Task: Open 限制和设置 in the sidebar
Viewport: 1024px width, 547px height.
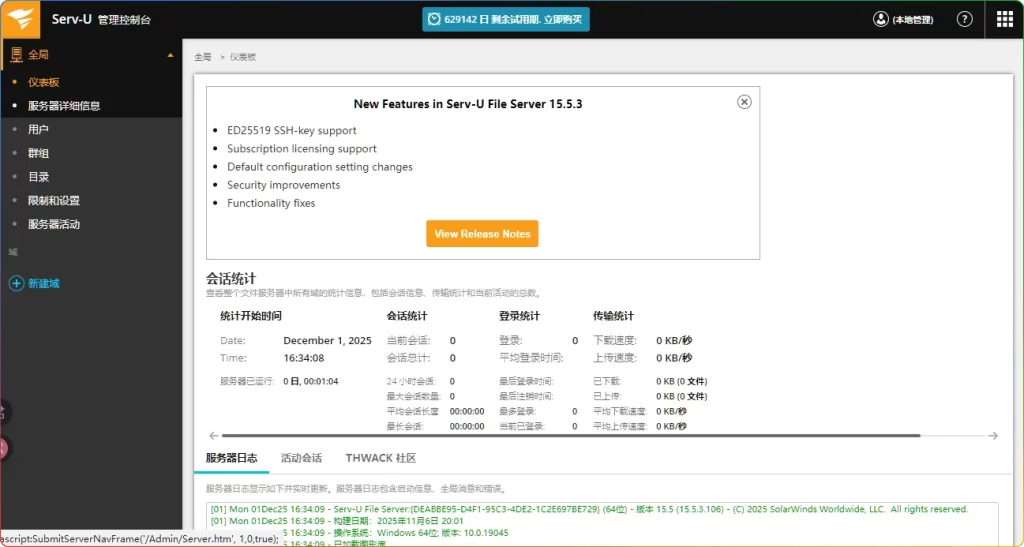Action: [x=54, y=200]
